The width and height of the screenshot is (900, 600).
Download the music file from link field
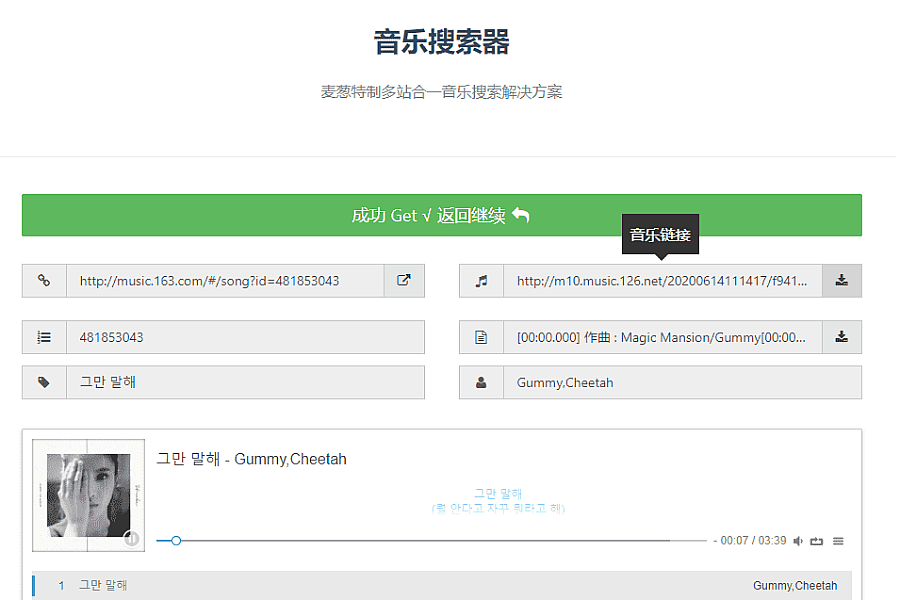841,281
